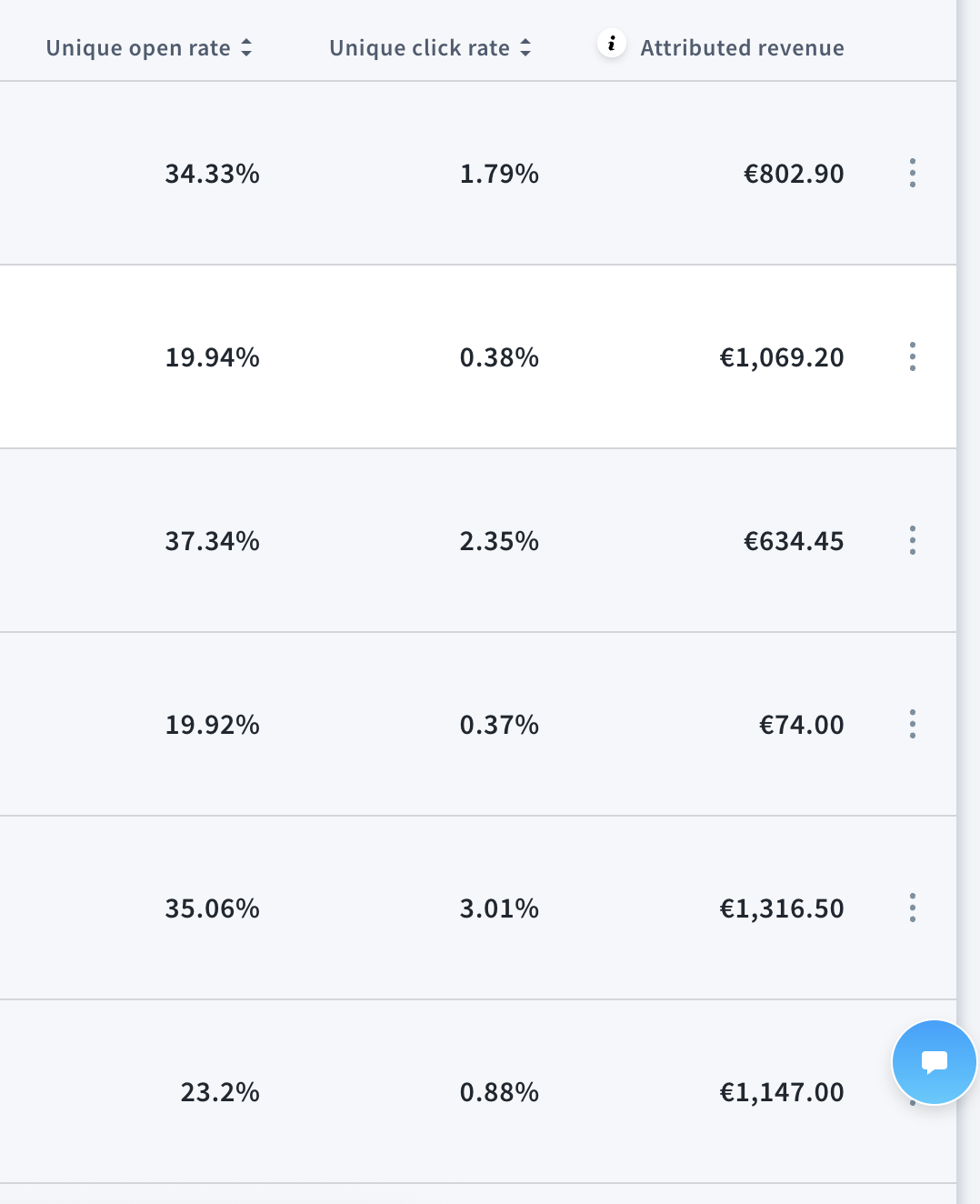Open more options for €802.90 row
980x1204 pixels.
coord(912,173)
